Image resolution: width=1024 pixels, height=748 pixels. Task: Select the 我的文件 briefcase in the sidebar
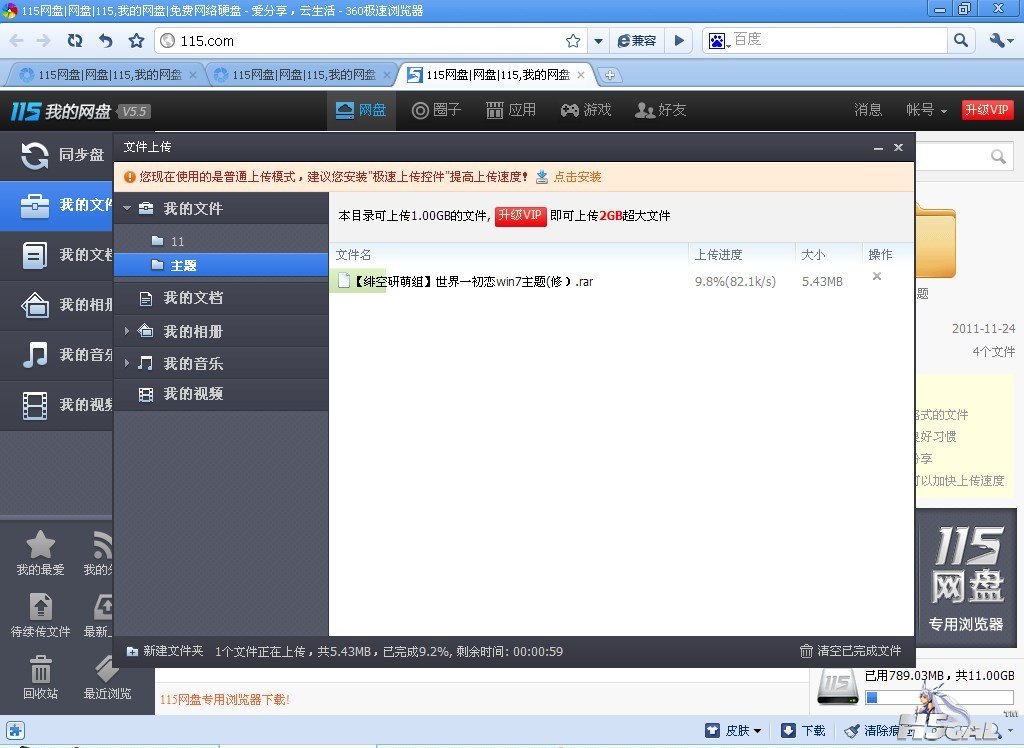35,205
